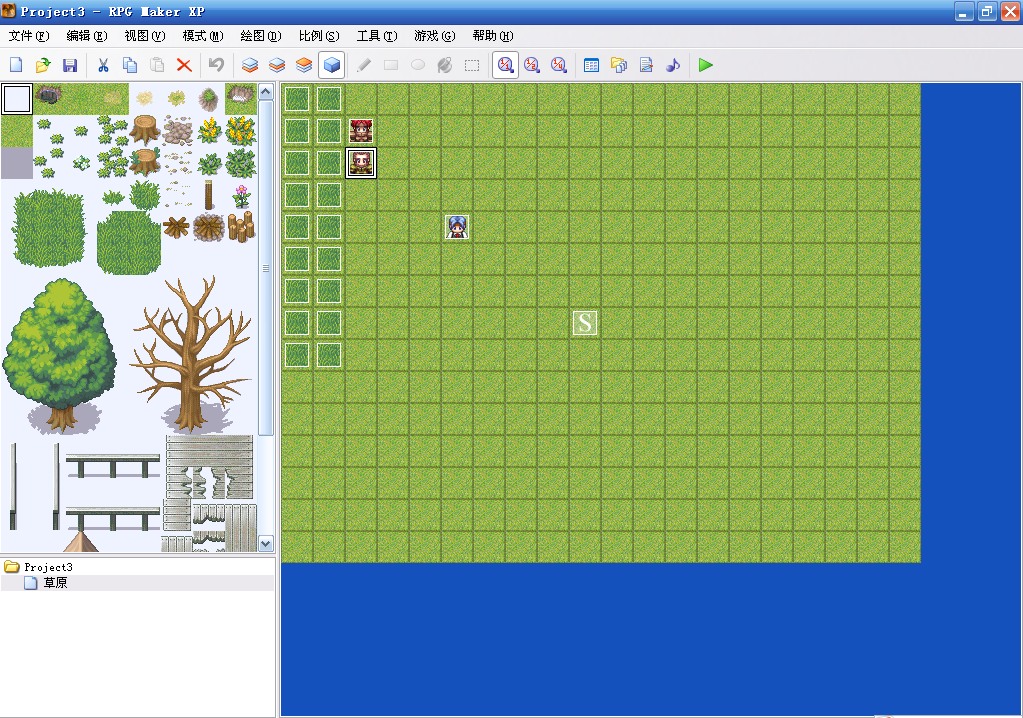Set map zoom to 1:2 scale
The height and width of the screenshot is (718, 1023).
[x=532, y=65]
